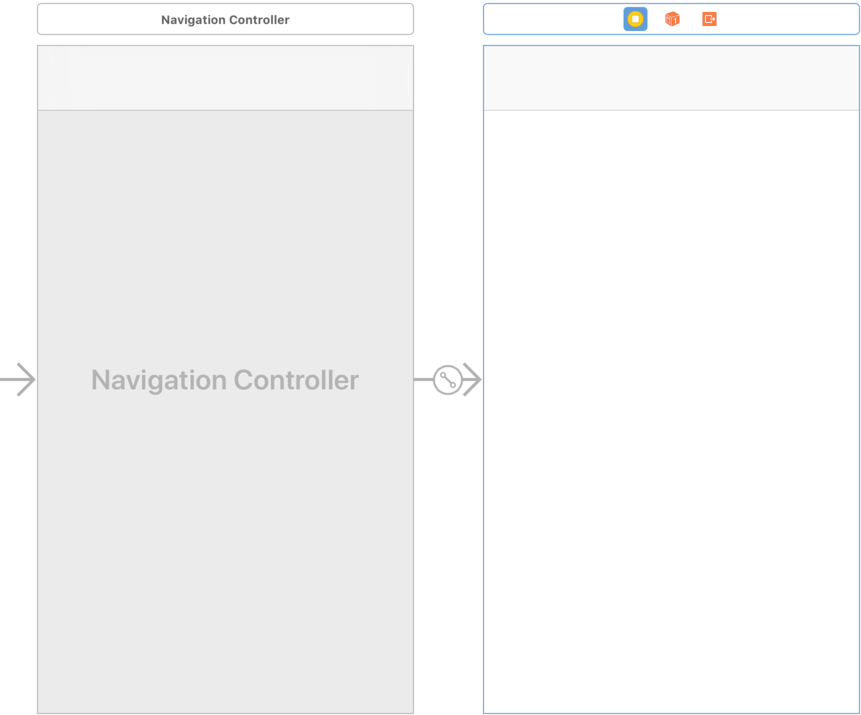This screenshot has width=861, height=715.
Task: Click the bottom of the white view
Action: [x=671, y=690]
